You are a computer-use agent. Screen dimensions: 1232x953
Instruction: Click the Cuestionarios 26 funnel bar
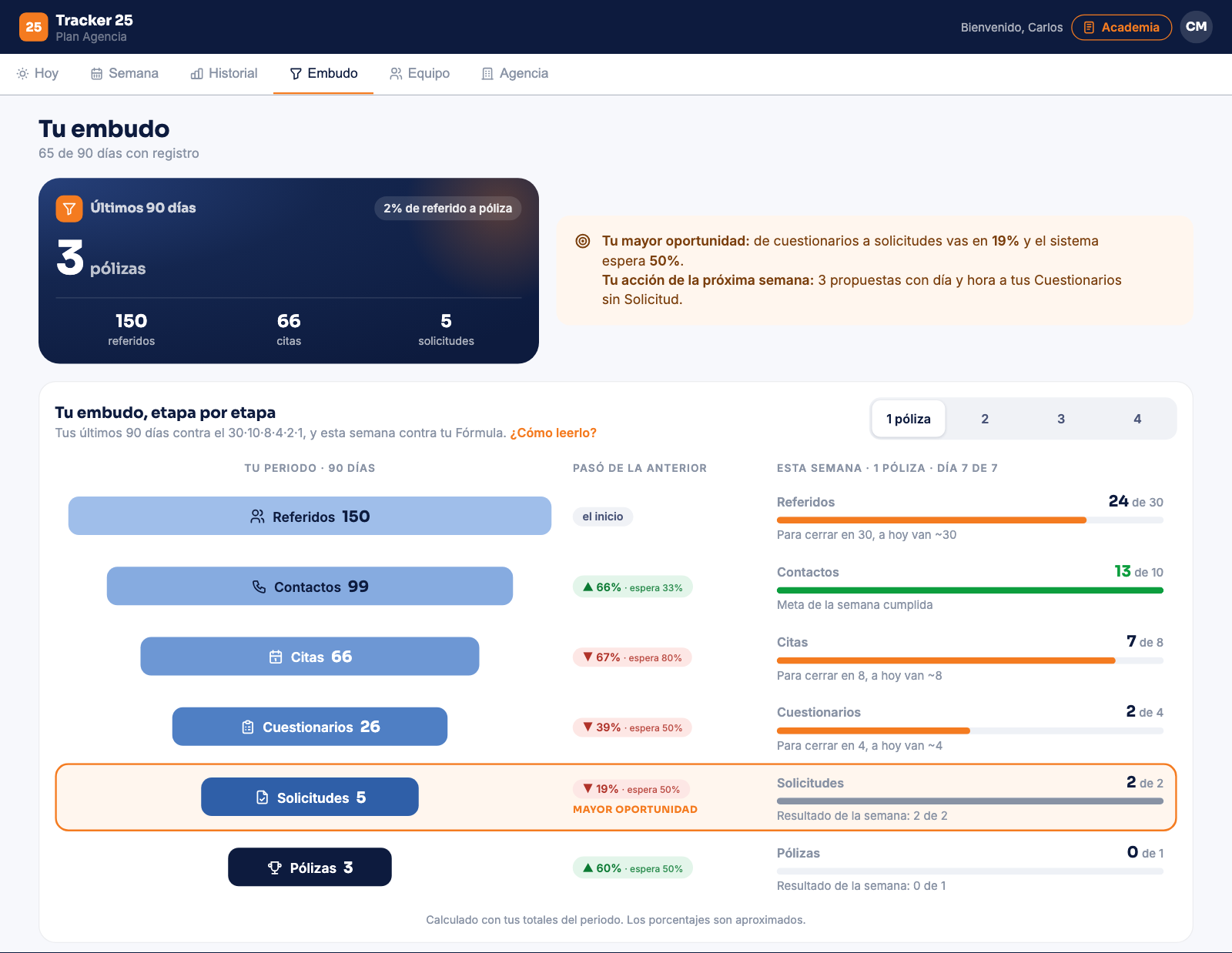point(310,727)
